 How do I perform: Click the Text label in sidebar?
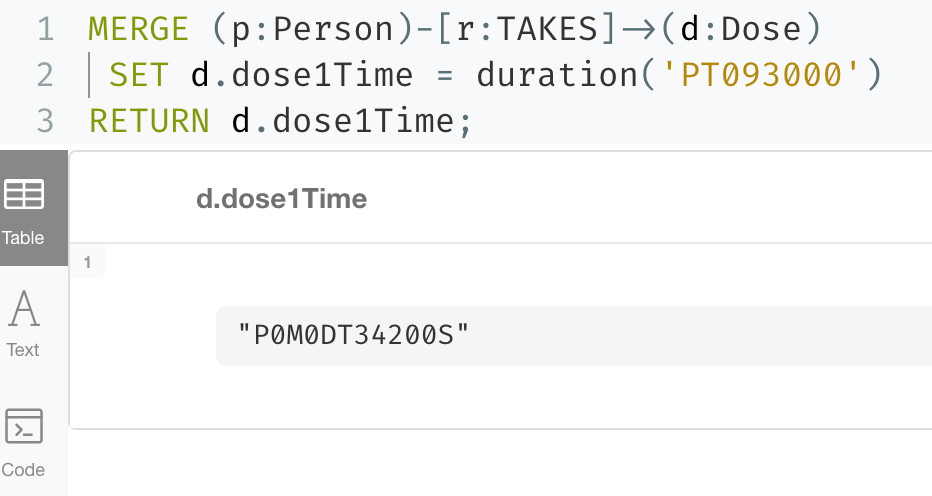click(23, 350)
